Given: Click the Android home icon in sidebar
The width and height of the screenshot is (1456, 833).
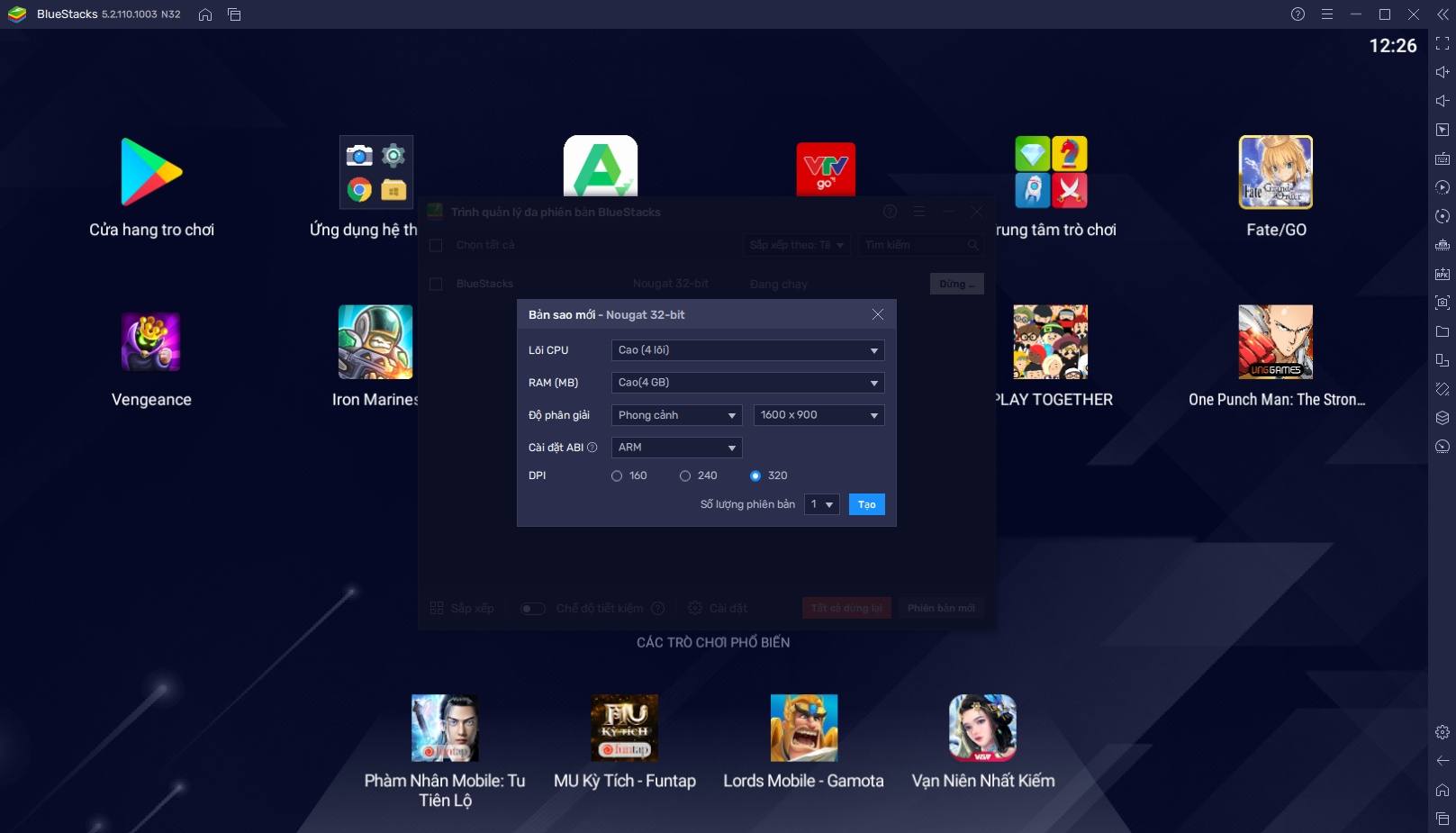Looking at the screenshot, I should coord(1442,790).
